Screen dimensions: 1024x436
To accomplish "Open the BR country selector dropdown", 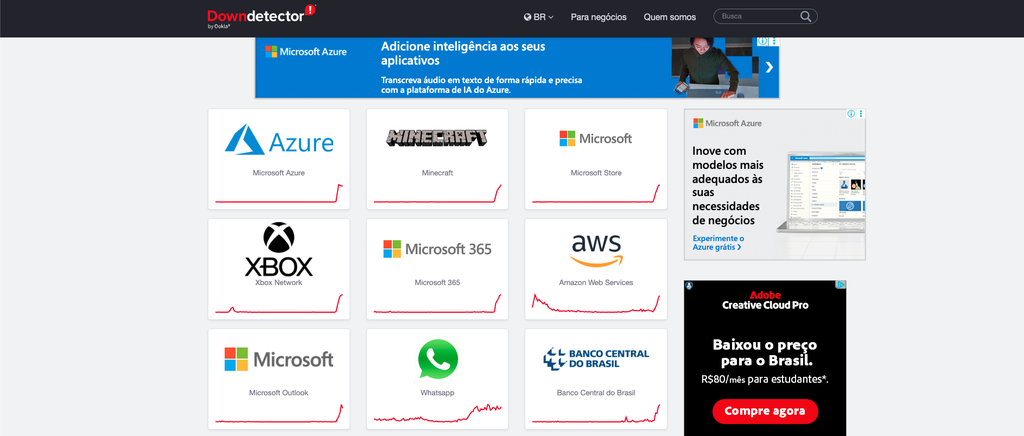I will coord(539,17).
